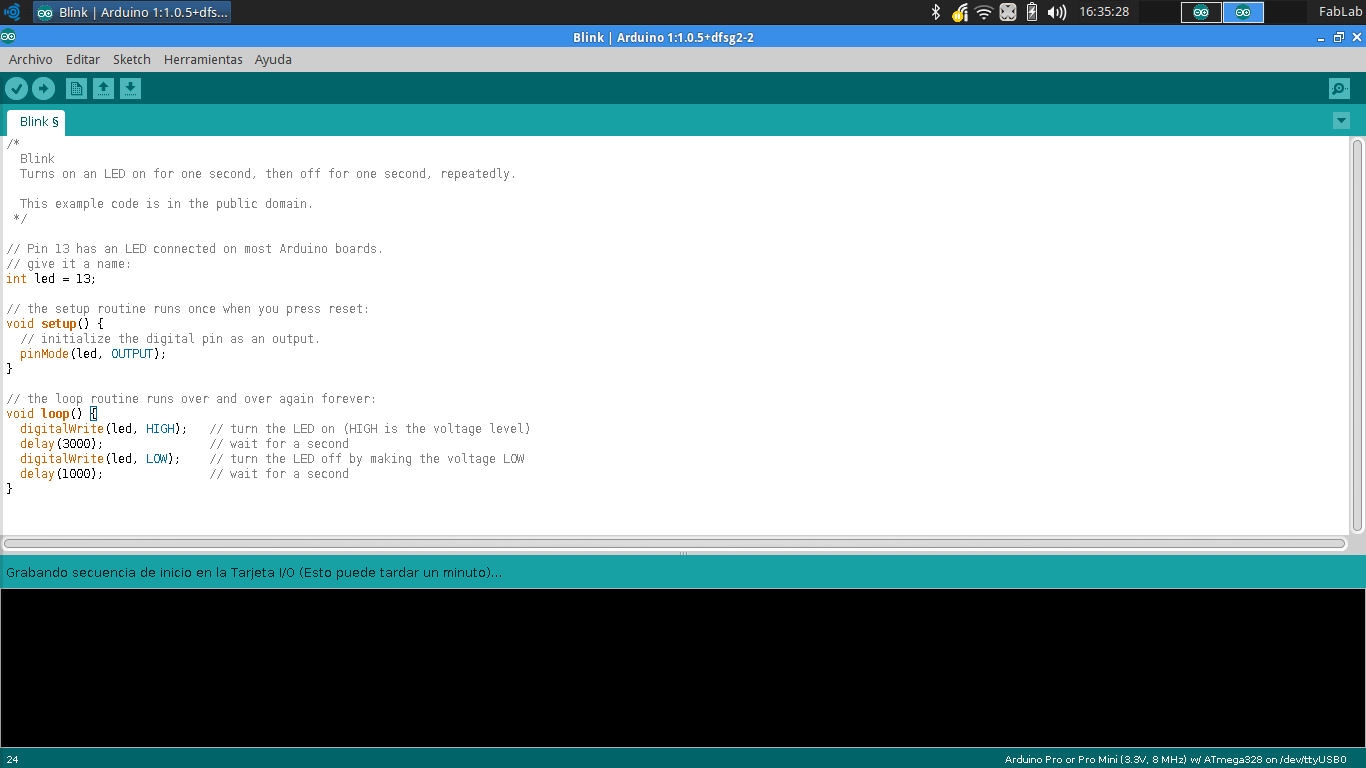Viewport: 1366px width, 768px height.
Task: Create a new sketch with the New icon
Action: (76, 89)
